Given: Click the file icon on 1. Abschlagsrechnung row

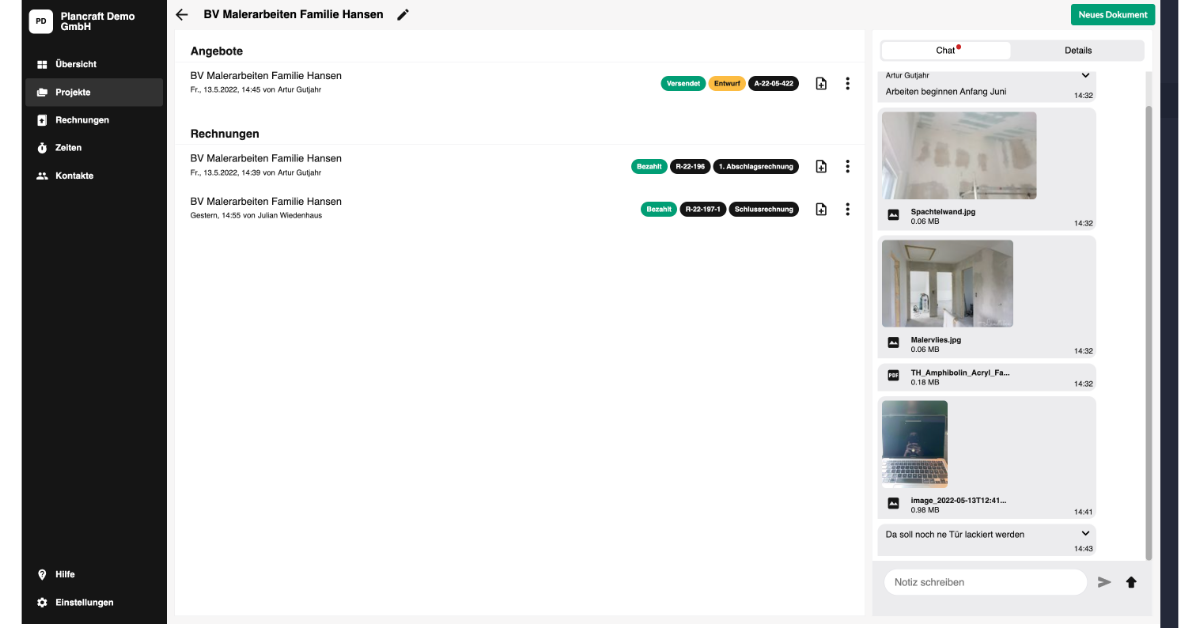Looking at the screenshot, I should [821, 166].
